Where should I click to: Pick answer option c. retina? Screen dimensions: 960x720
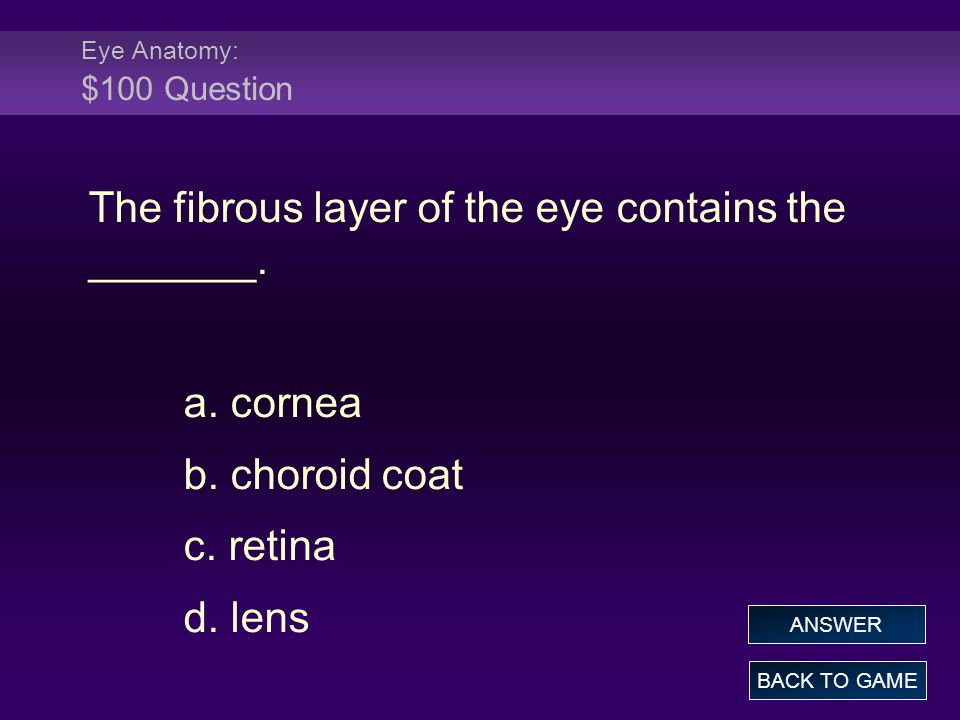260,546
